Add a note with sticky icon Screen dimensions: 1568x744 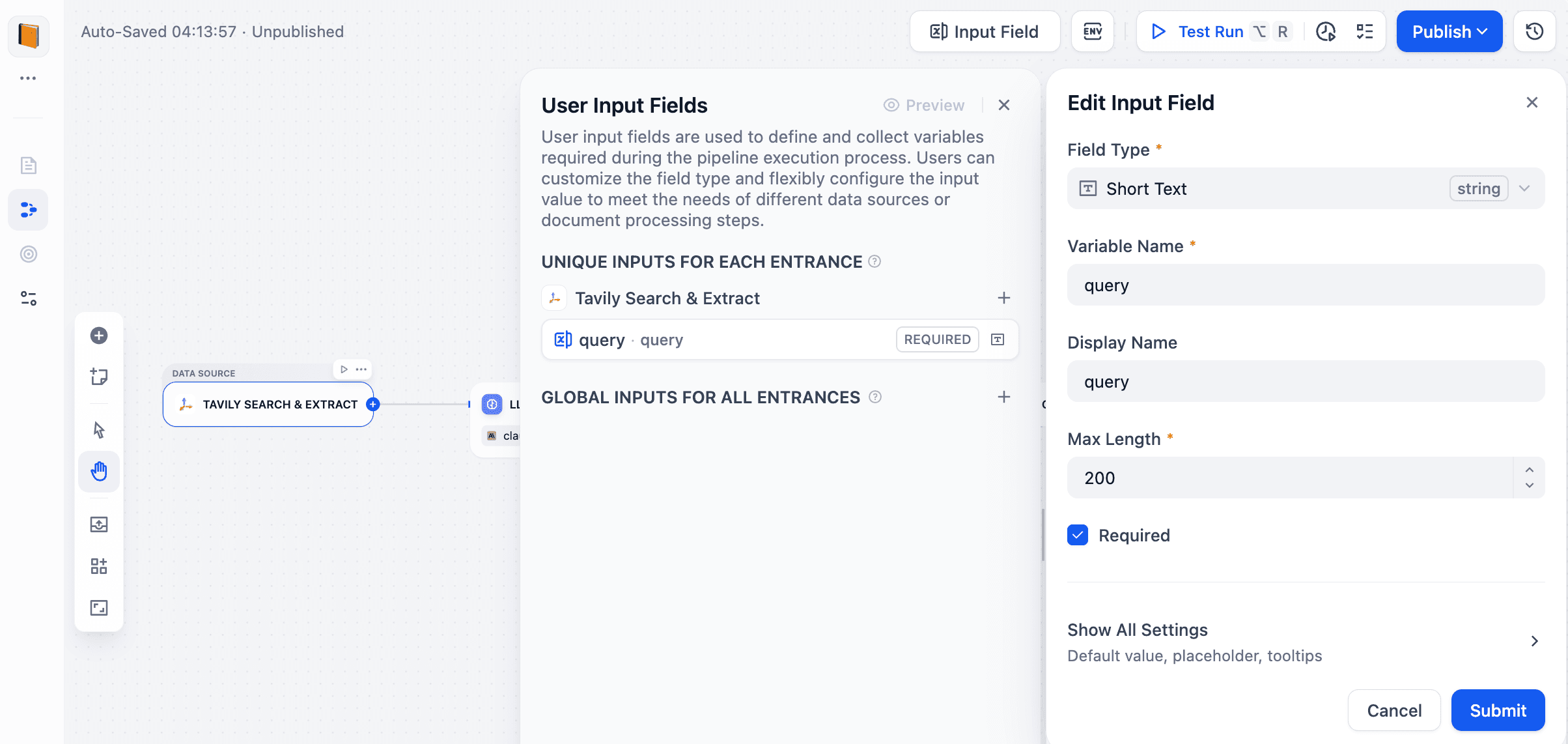99,377
